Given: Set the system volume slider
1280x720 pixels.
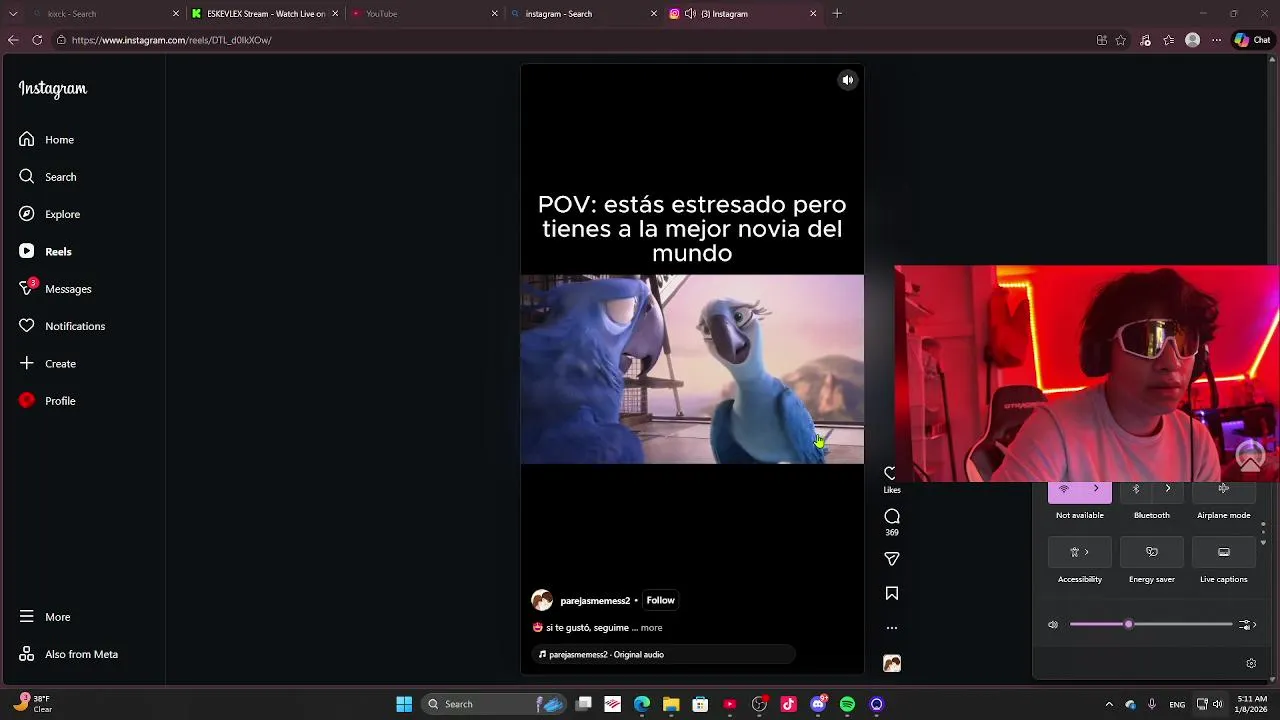Looking at the screenshot, I should (1151, 625).
